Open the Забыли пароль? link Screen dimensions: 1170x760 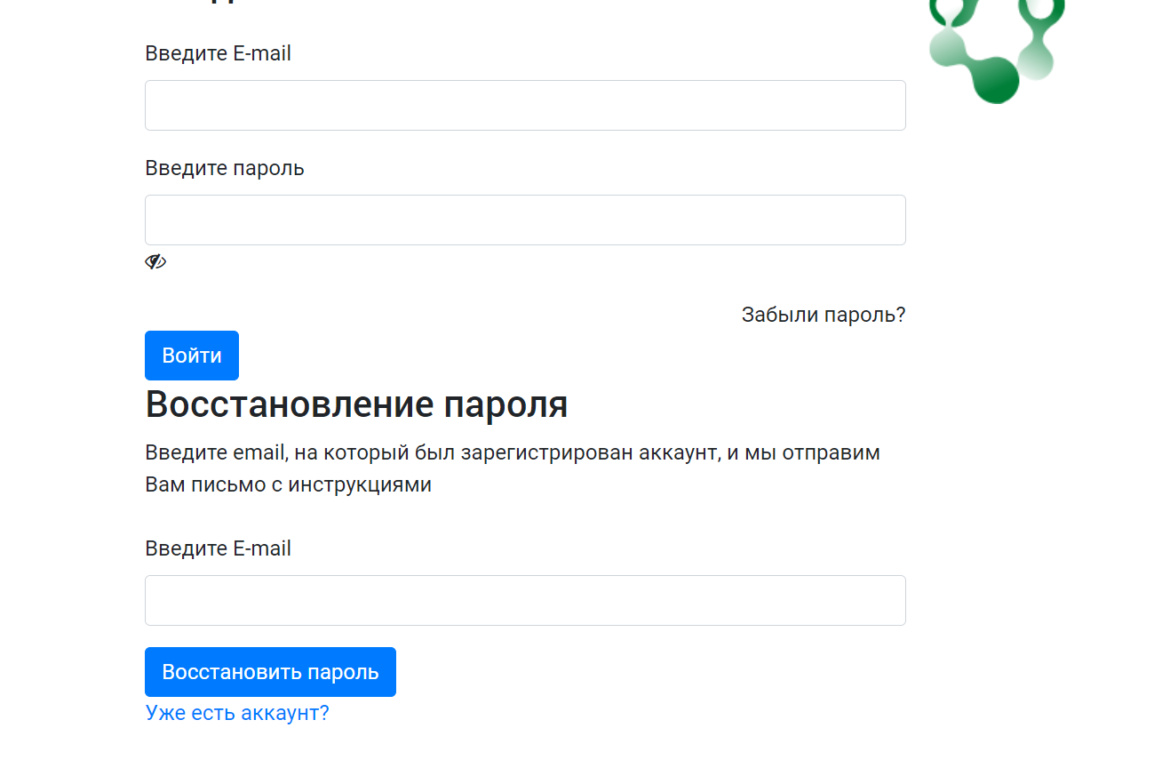point(823,315)
